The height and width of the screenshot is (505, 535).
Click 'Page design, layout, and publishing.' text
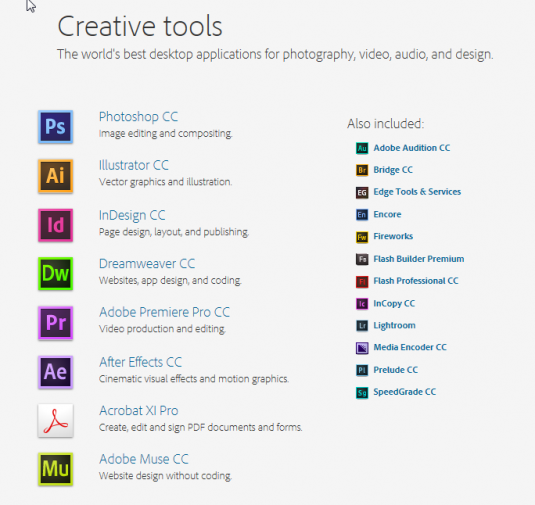[x=174, y=232]
